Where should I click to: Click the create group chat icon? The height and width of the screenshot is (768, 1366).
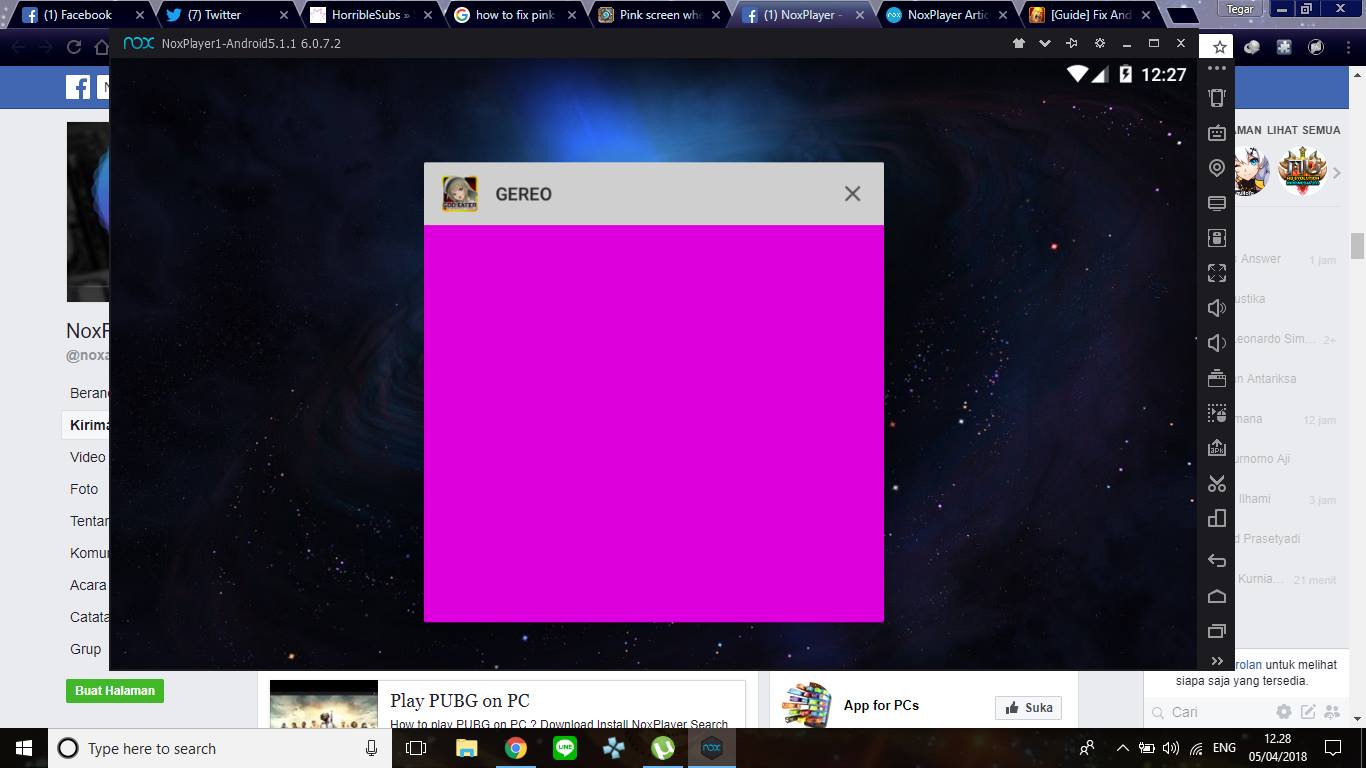pos(1332,712)
